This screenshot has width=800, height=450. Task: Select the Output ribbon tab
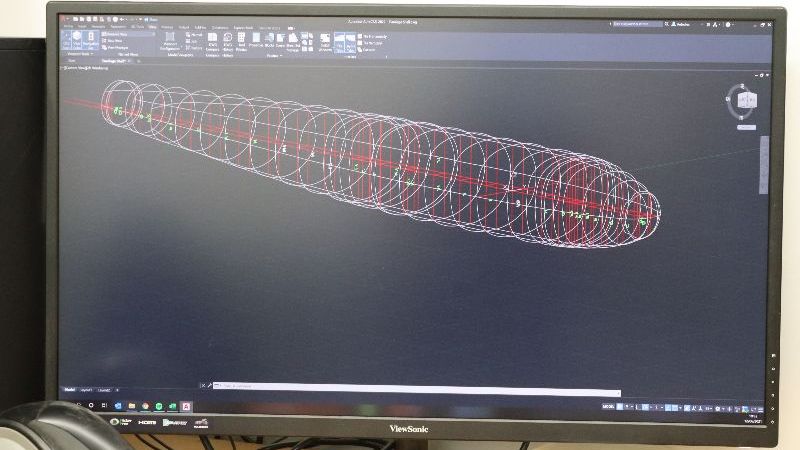click(x=184, y=27)
